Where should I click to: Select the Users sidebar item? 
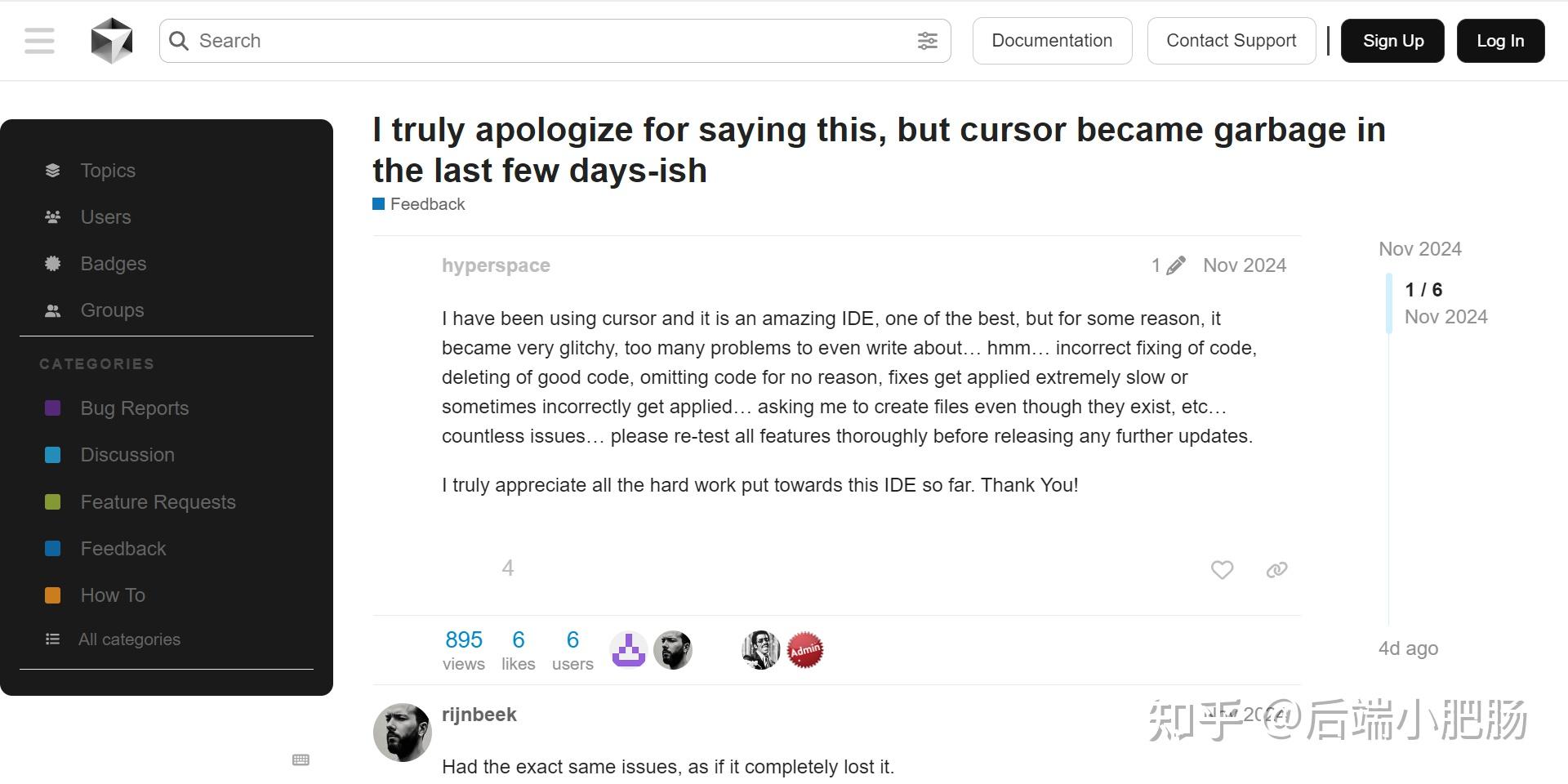[x=105, y=216]
